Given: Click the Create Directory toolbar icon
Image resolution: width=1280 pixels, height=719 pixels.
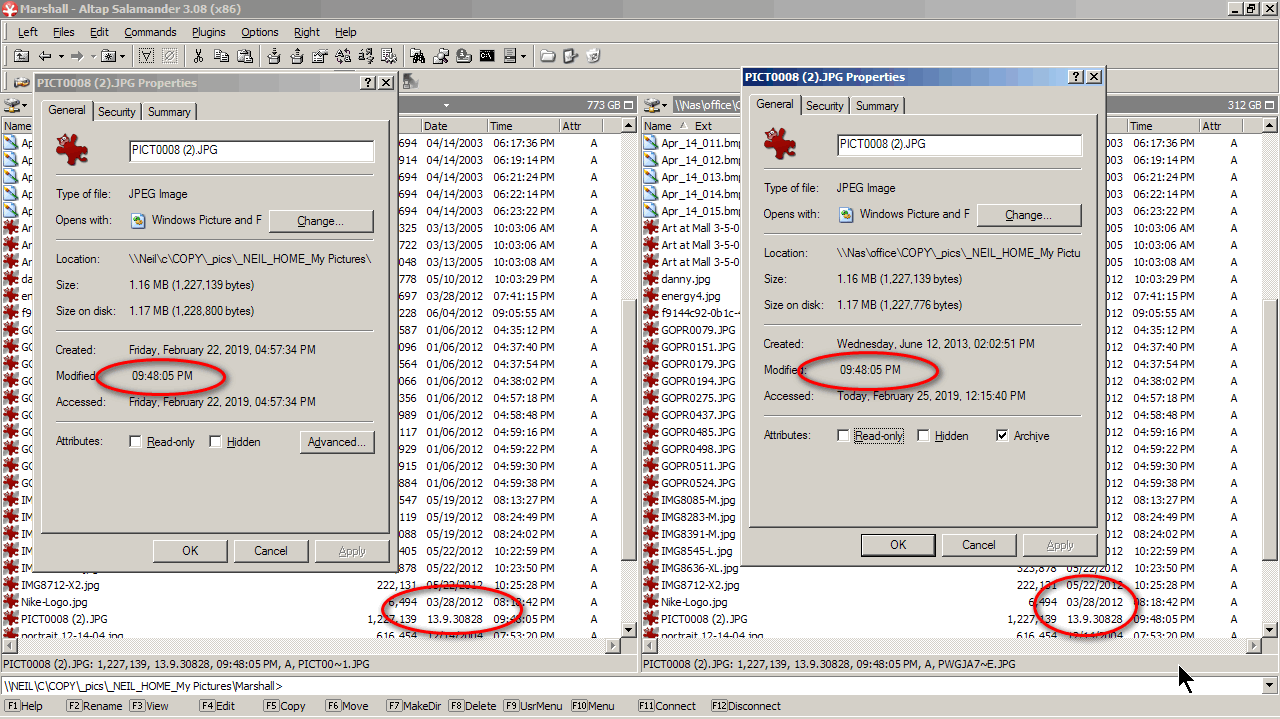Looking at the screenshot, I should pos(547,56).
